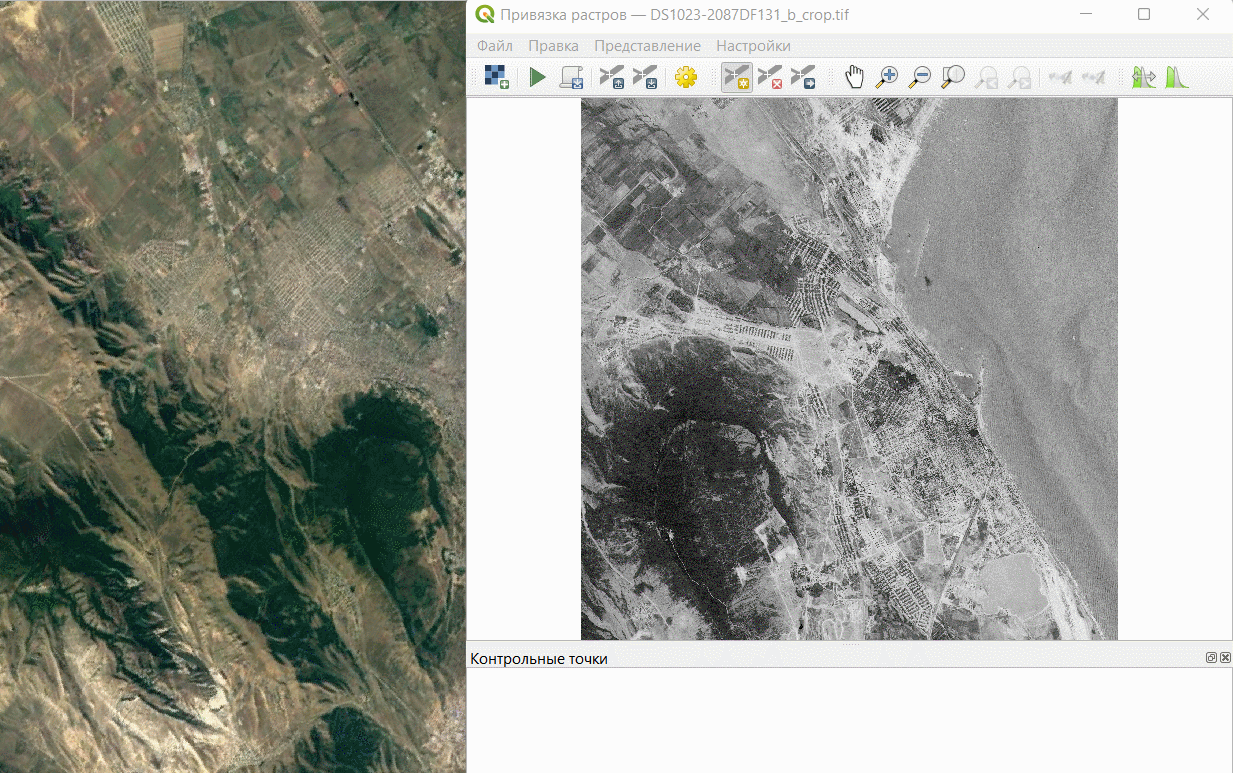Click the Open Raster icon

click(496, 77)
